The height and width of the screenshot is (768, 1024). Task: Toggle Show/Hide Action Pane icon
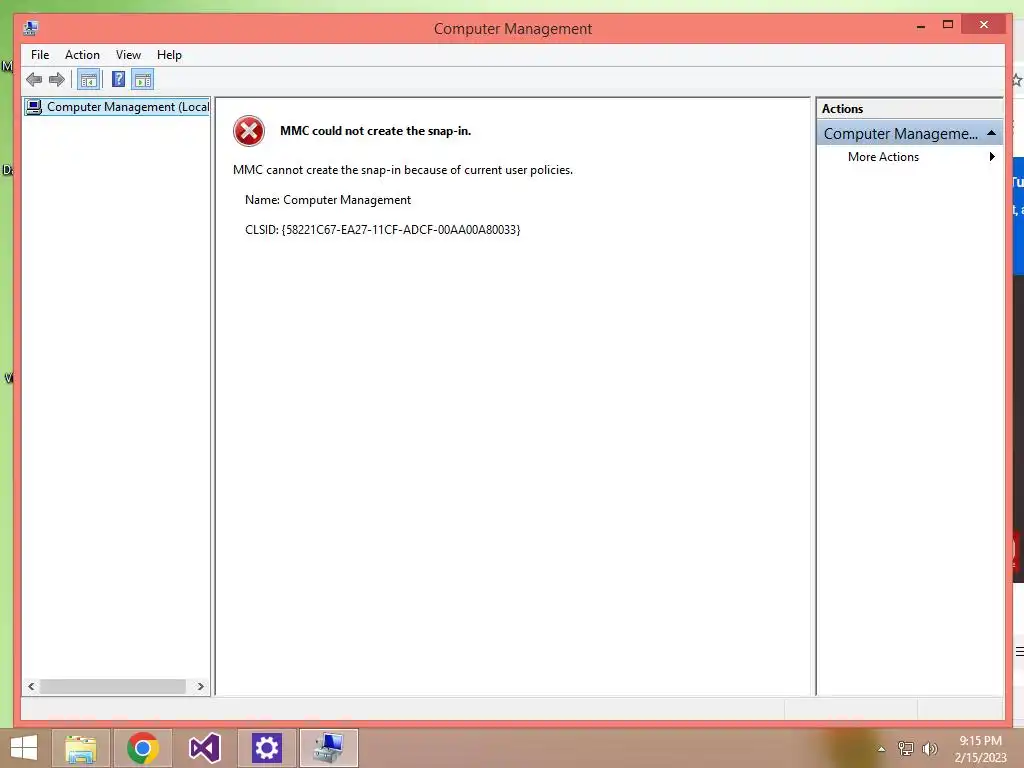click(142, 80)
